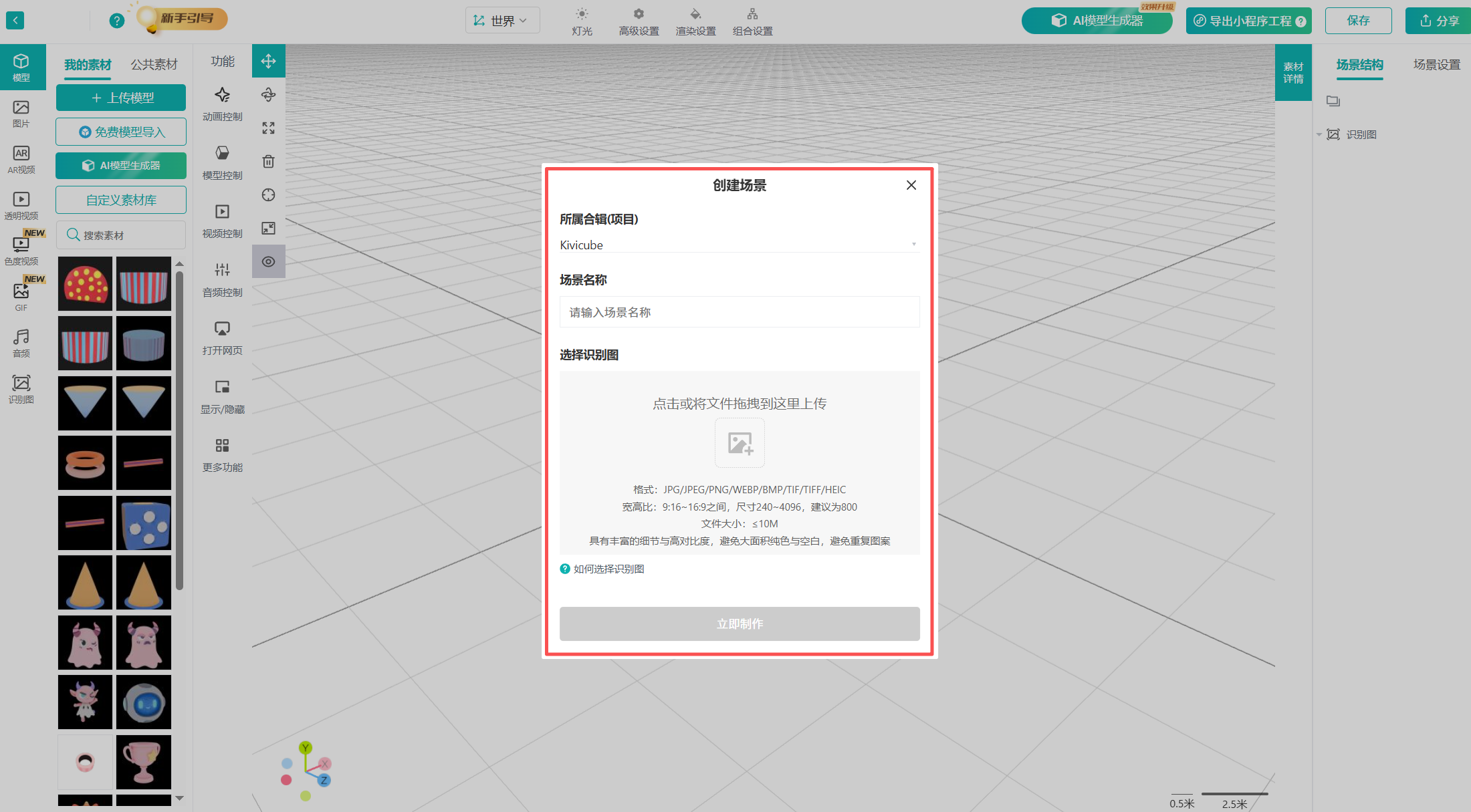Viewport: 1471px width, 812px height.
Task: Open the 世界 coordinate dropdown
Action: [x=502, y=21]
